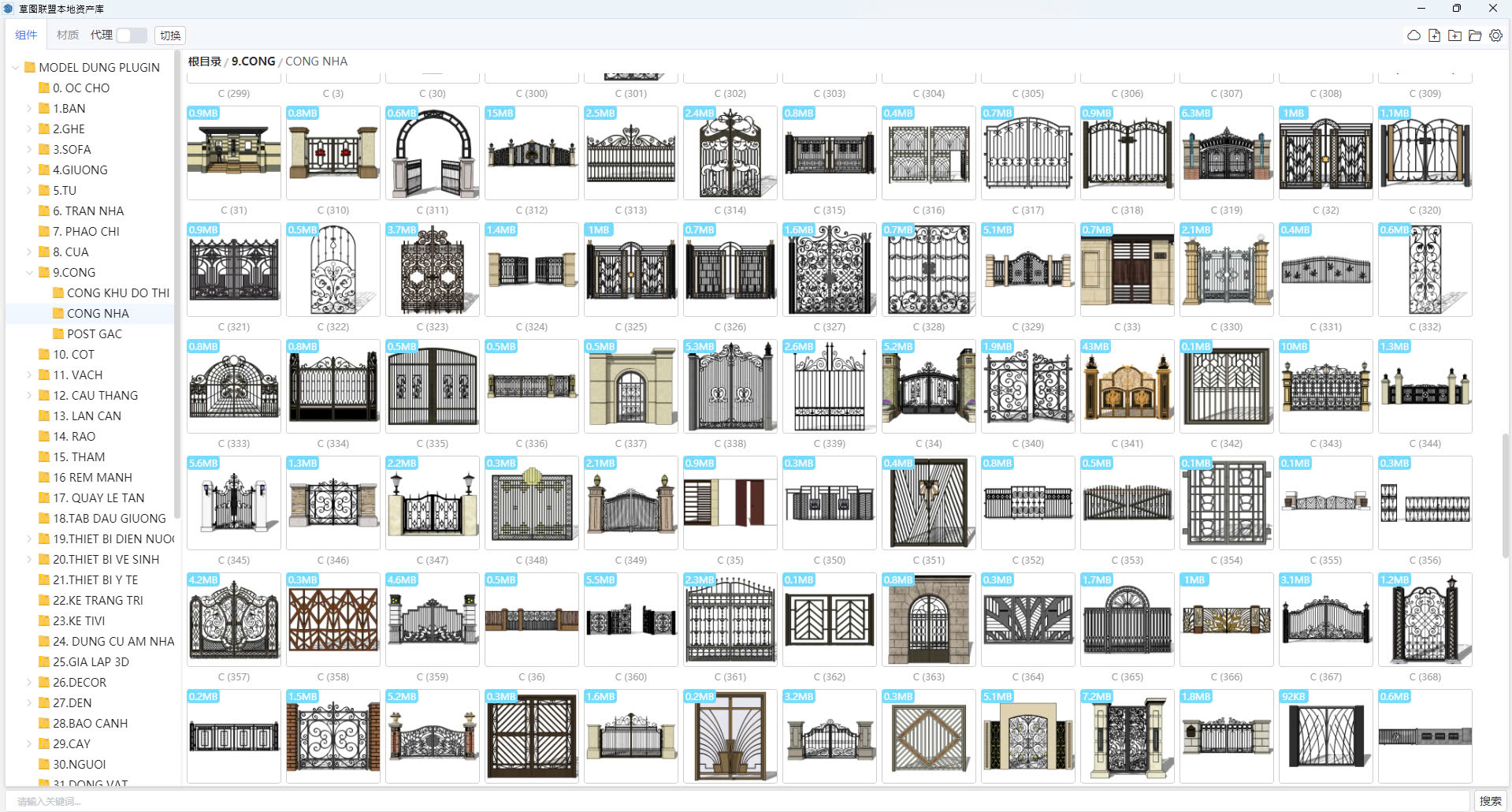The width and height of the screenshot is (1512, 812).
Task: Expand the 26.DECOR folder arrow
Action: pos(30,682)
